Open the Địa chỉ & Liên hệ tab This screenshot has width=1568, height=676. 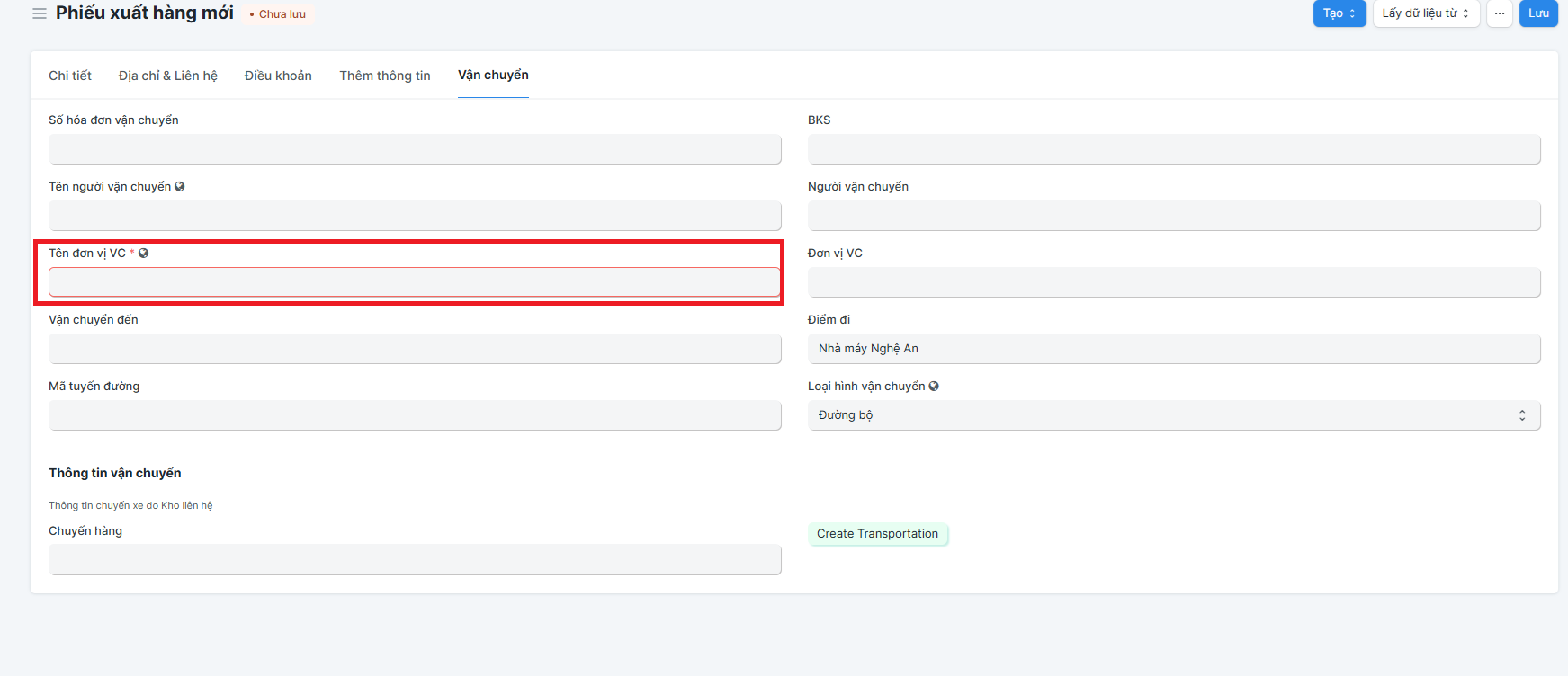[x=168, y=76]
